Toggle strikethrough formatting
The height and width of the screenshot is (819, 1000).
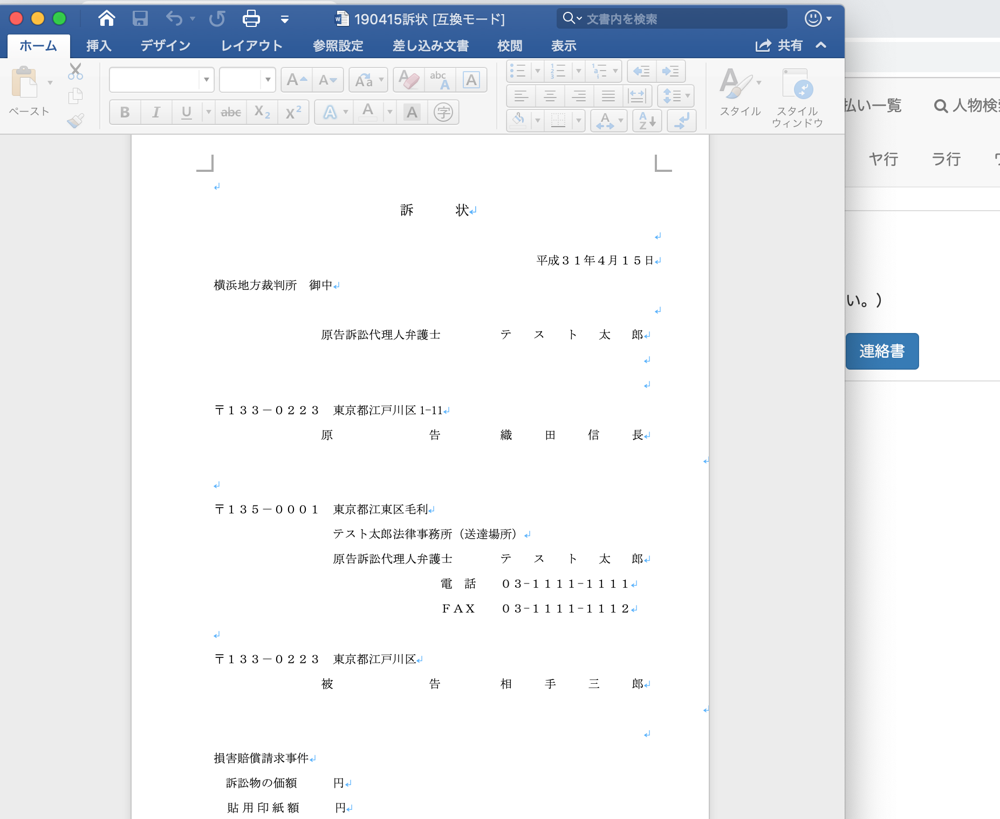(x=231, y=113)
